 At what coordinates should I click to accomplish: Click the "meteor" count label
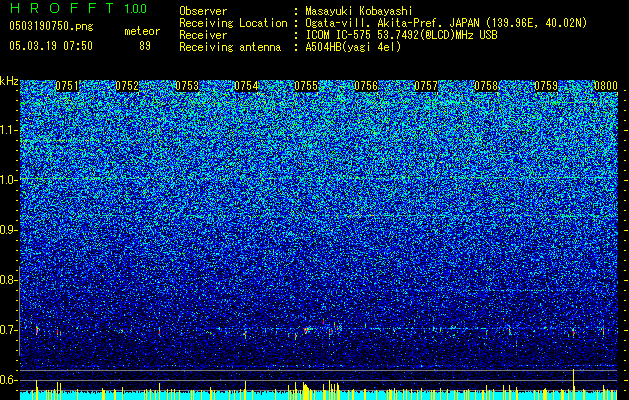coord(142,31)
